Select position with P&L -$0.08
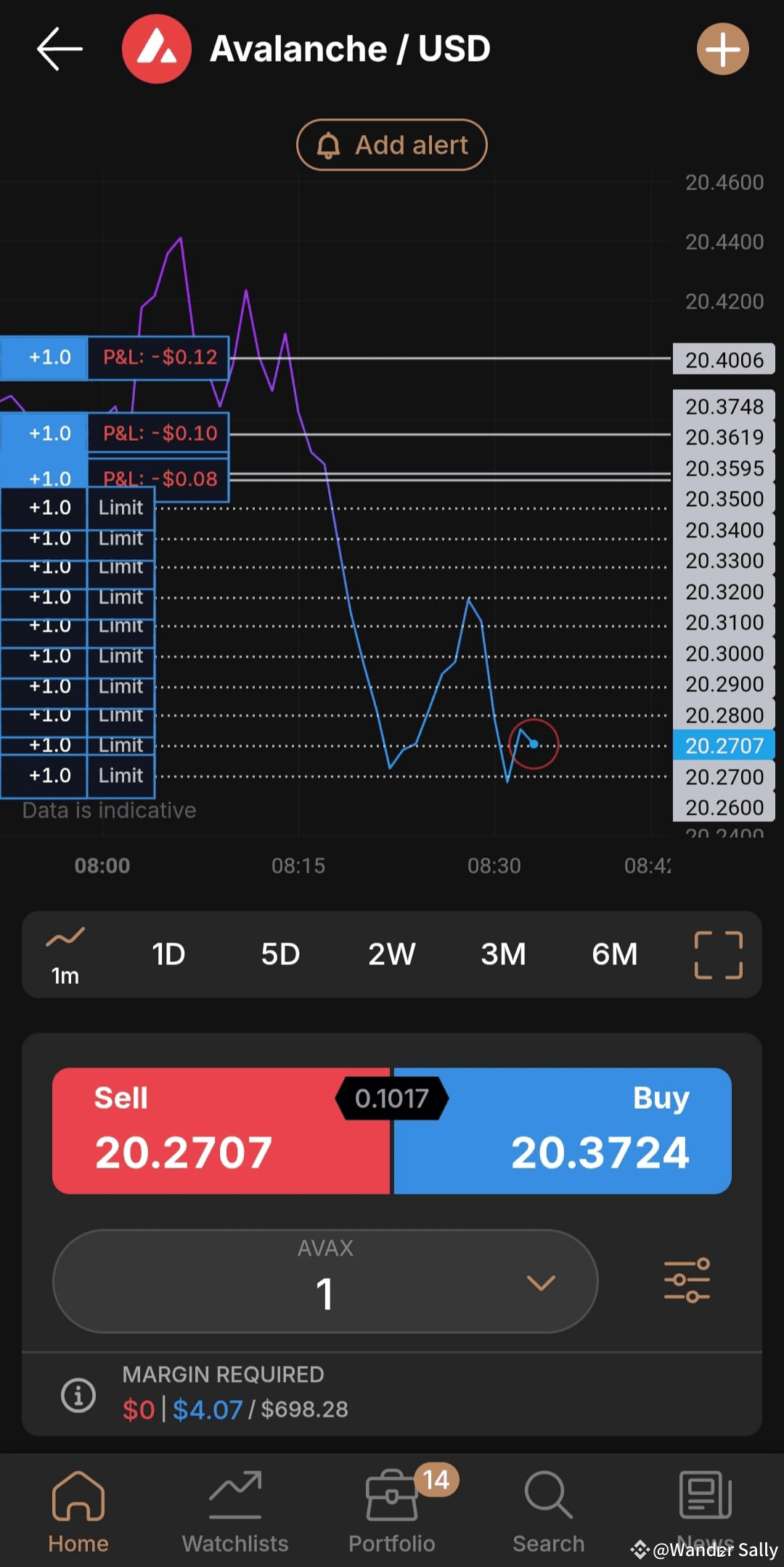The width and height of the screenshot is (784, 1567). point(115,479)
